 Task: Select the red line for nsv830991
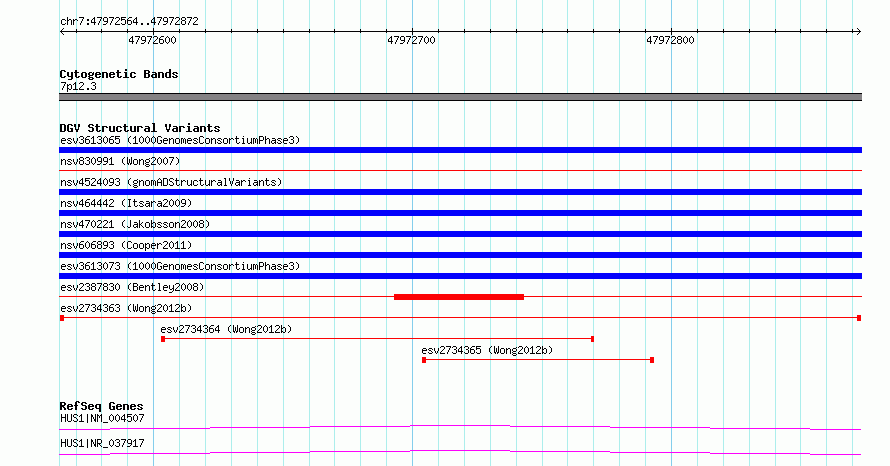(460, 170)
